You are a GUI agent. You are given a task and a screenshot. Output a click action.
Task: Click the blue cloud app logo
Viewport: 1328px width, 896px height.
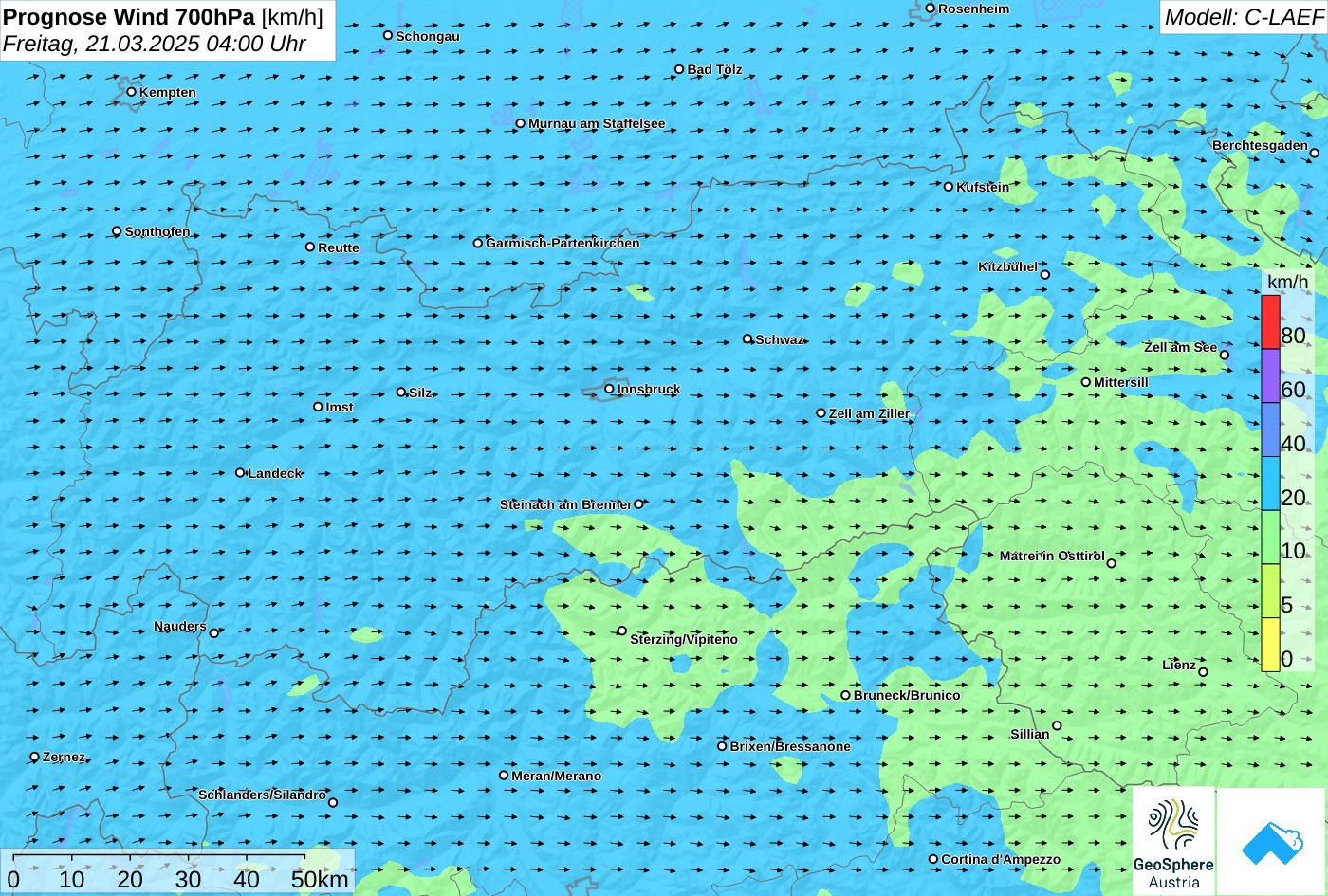coord(1271,841)
